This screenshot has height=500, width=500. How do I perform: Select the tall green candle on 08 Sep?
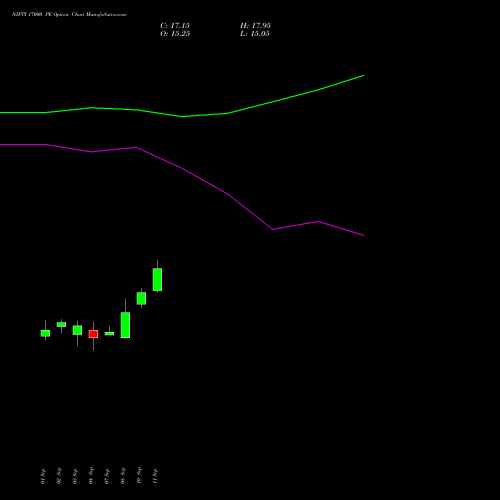(x=125, y=325)
